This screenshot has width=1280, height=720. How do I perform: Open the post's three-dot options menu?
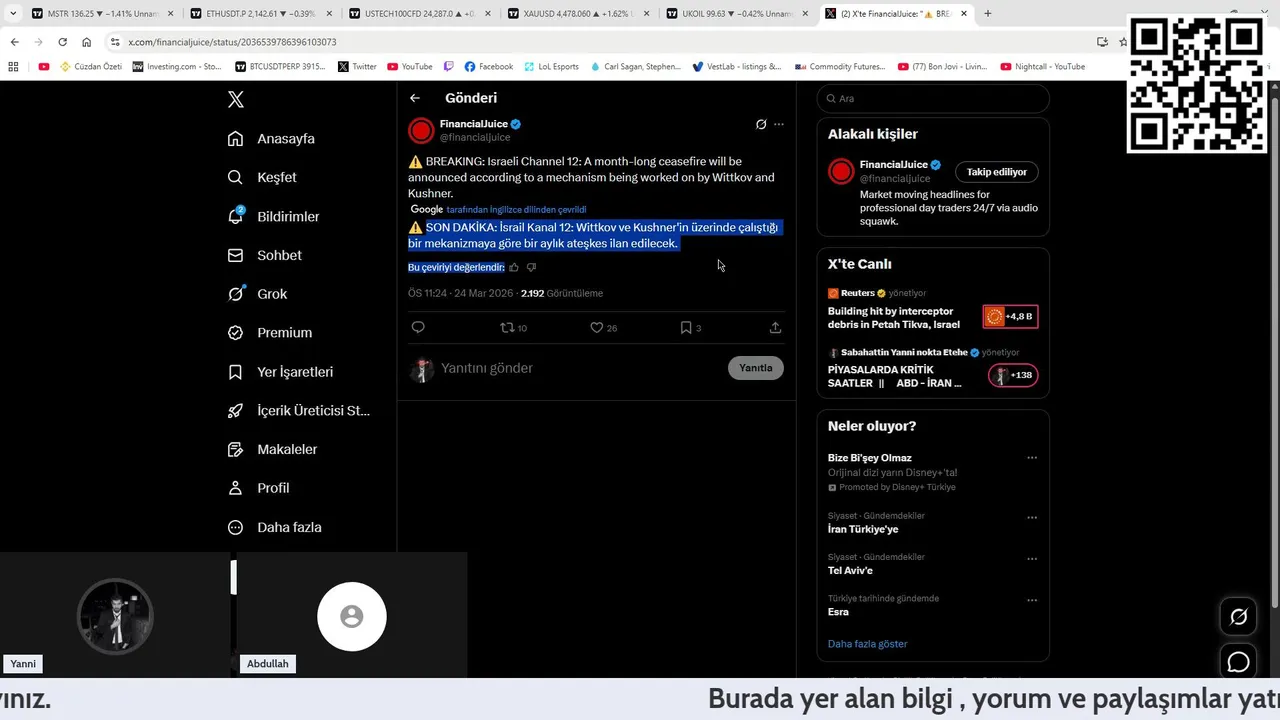pyautogui.click(x=779, y=124)
